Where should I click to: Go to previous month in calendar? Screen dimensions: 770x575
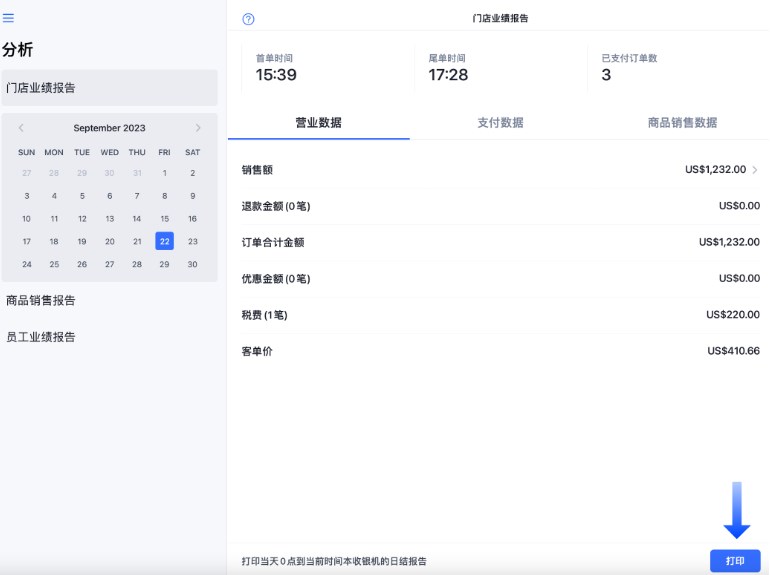click(21, 128)
